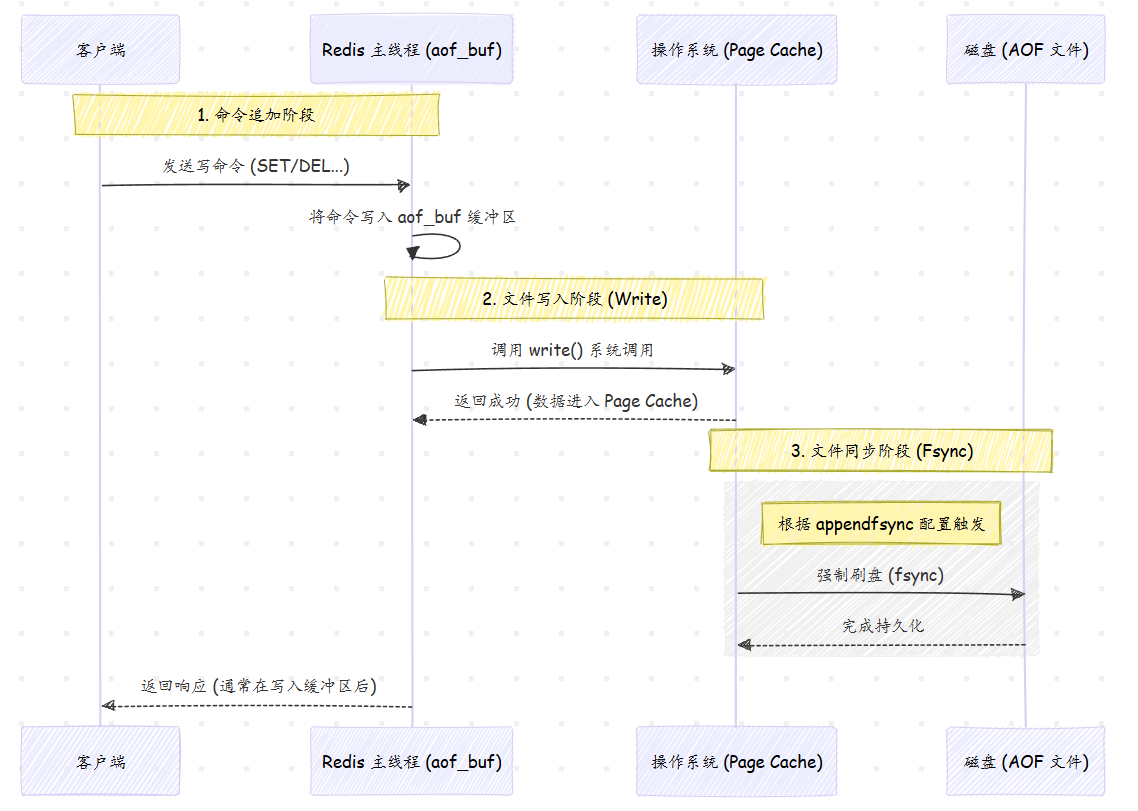Viewport: 1138px width, 811px height.
Task: Select the bottom Redis 主线程 (aof_buf) box
Action: coord(412,761)
